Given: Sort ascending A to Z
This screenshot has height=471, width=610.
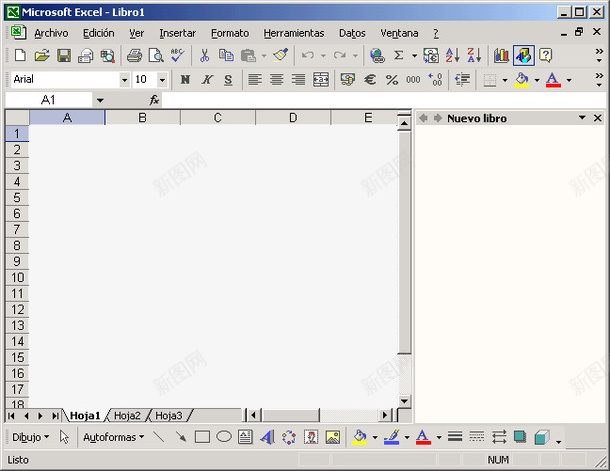Looking at the screenshot, I should 452,56.
